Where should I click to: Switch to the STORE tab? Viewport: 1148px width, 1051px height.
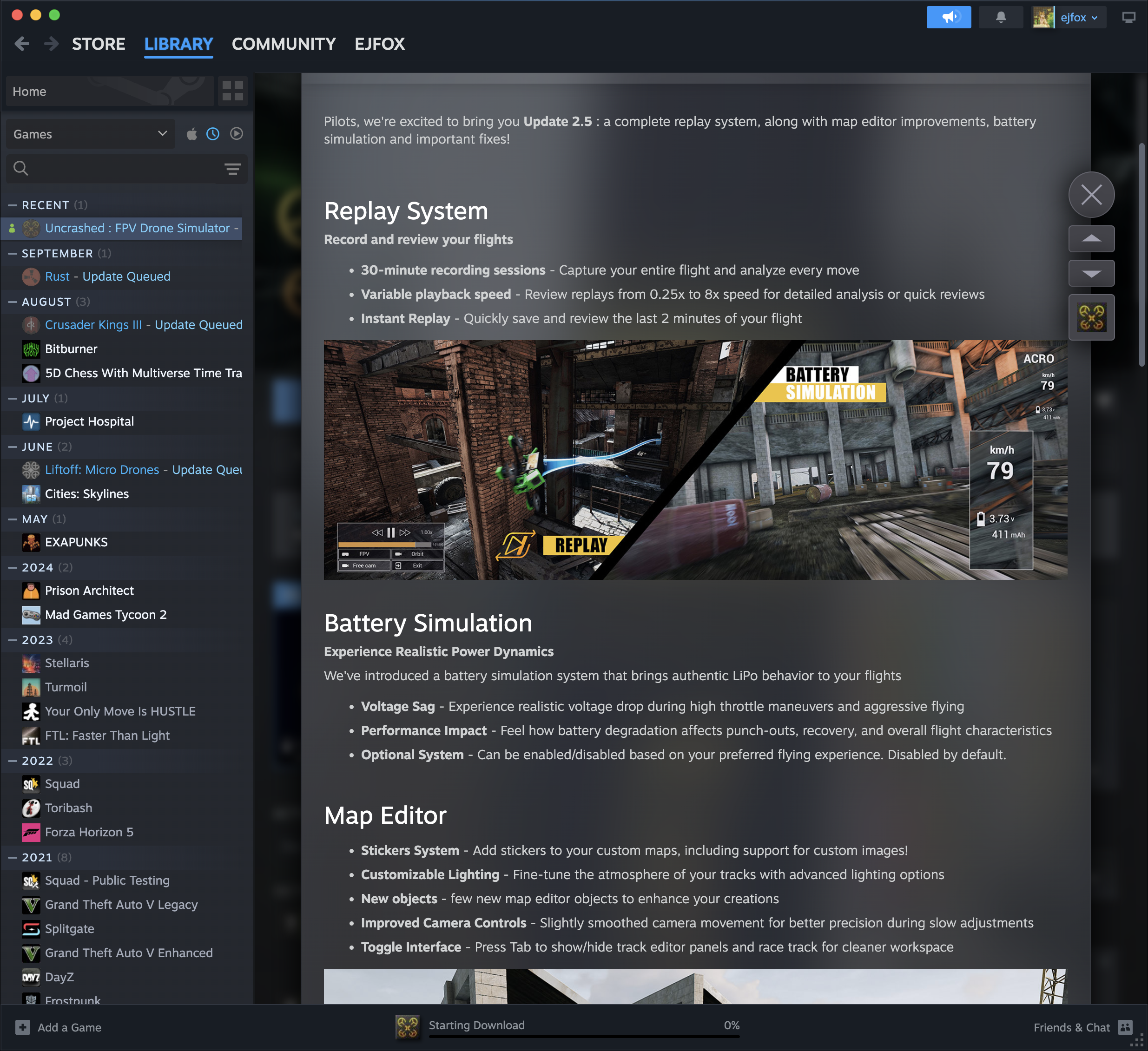pyautogui.click(x=98, y=44)
